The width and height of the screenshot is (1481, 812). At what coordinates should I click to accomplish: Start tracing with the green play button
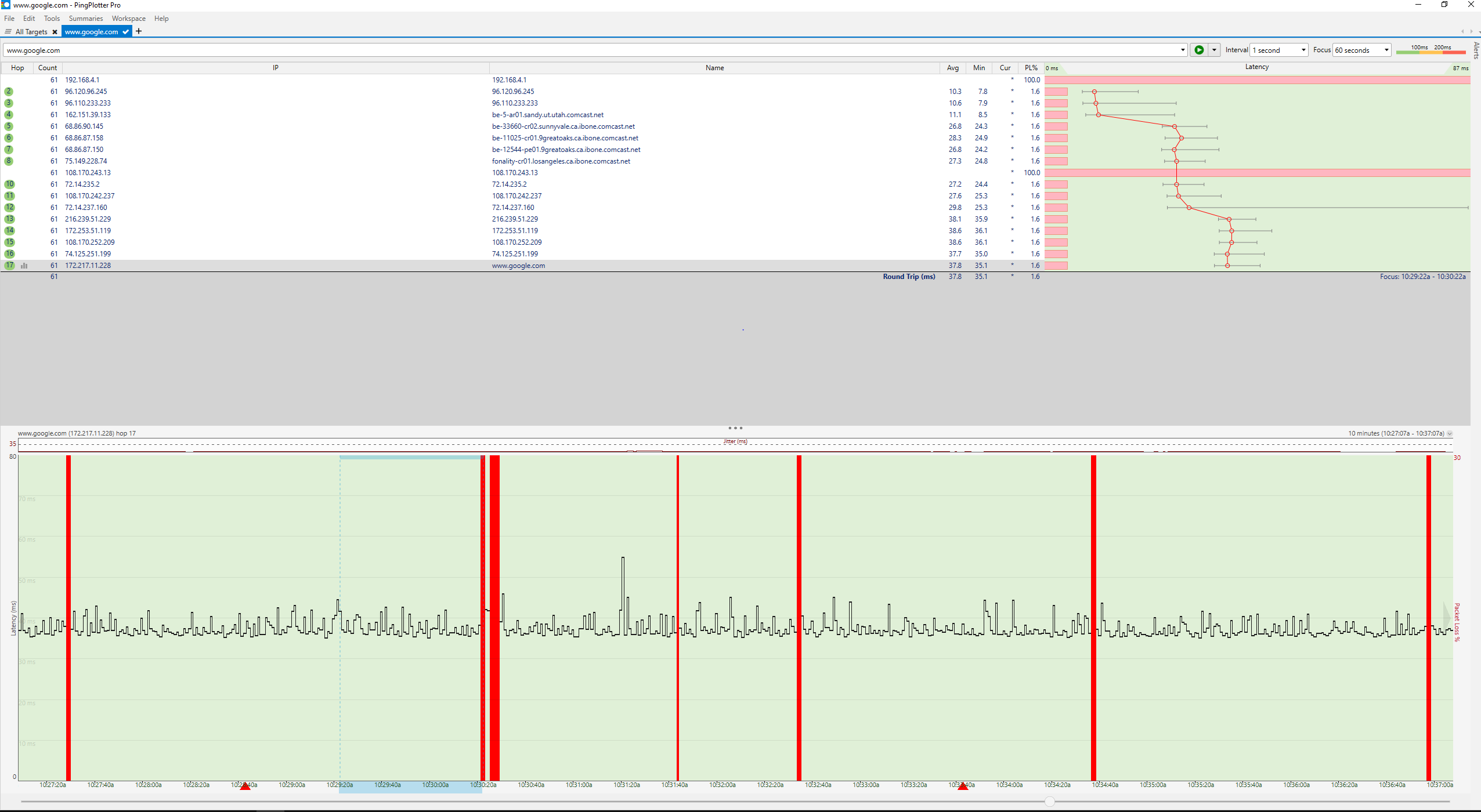tap(1198, 50)
